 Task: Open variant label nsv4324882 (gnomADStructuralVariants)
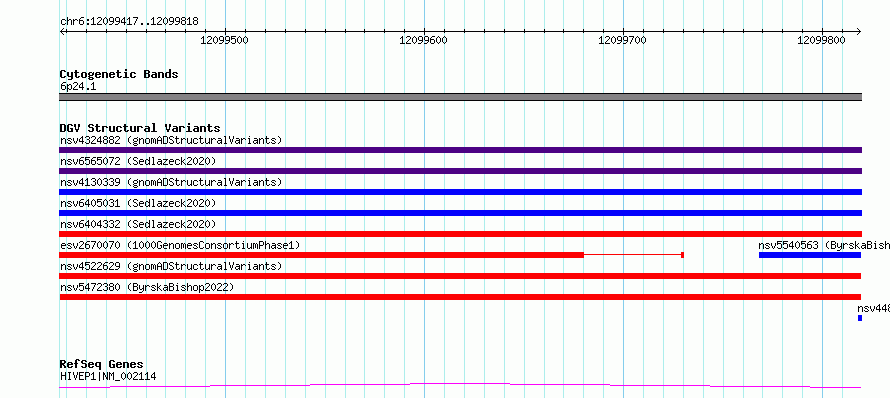171,140
